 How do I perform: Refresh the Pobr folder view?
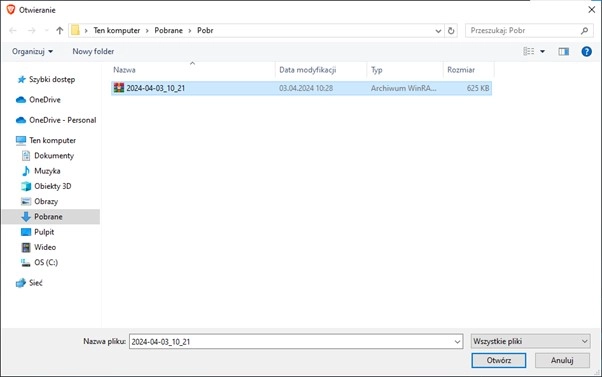pos(451,30)
